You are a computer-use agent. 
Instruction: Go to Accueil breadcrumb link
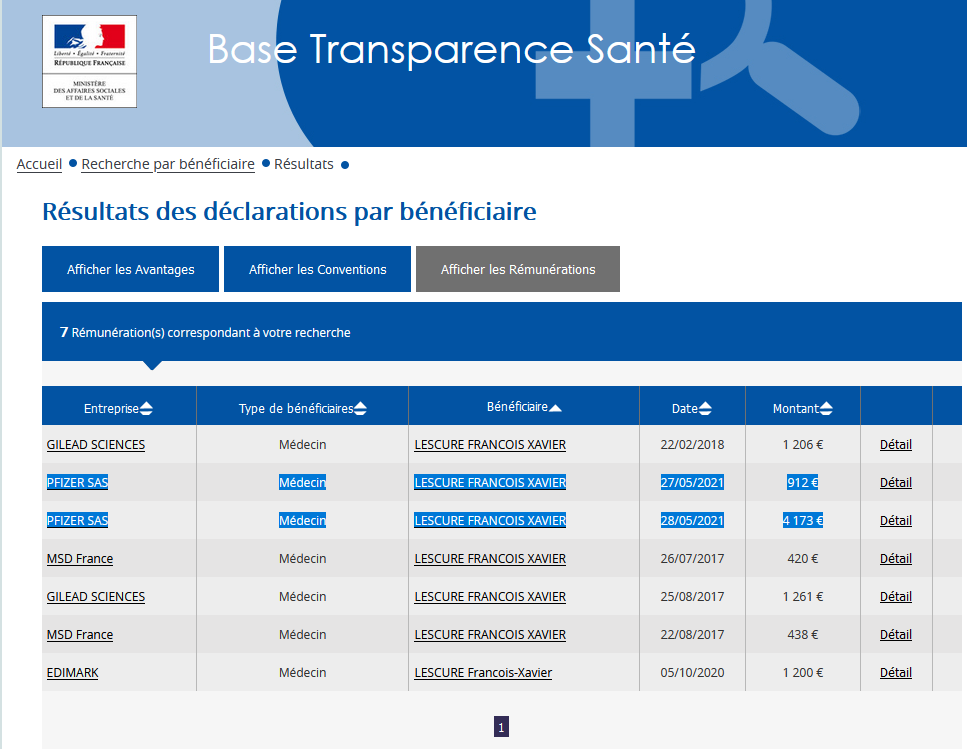39,164
